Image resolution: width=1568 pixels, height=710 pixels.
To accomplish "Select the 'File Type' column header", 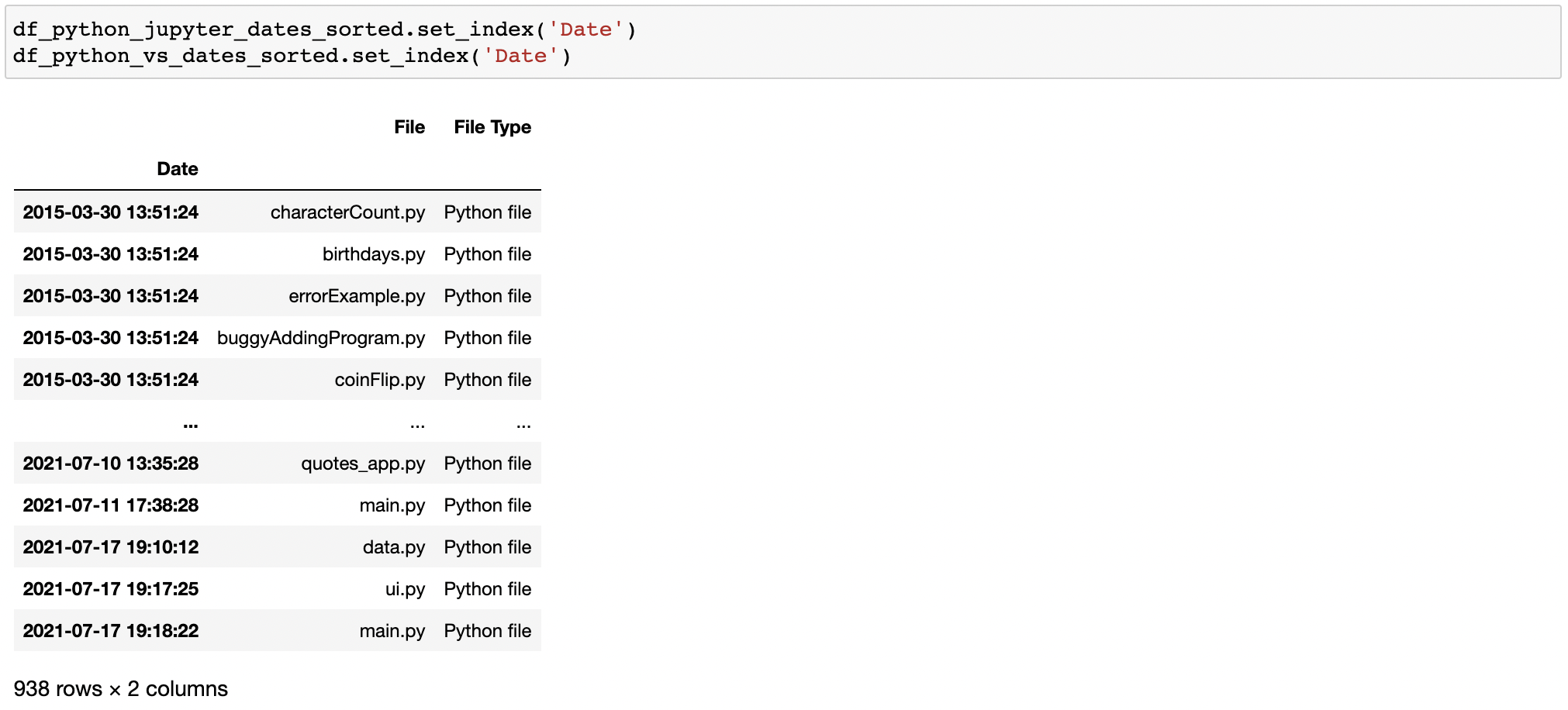I will [492, 127].
